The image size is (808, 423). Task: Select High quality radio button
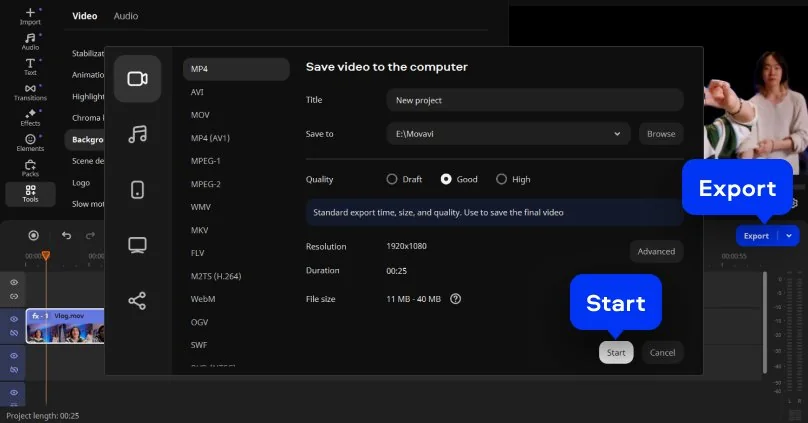502,179
